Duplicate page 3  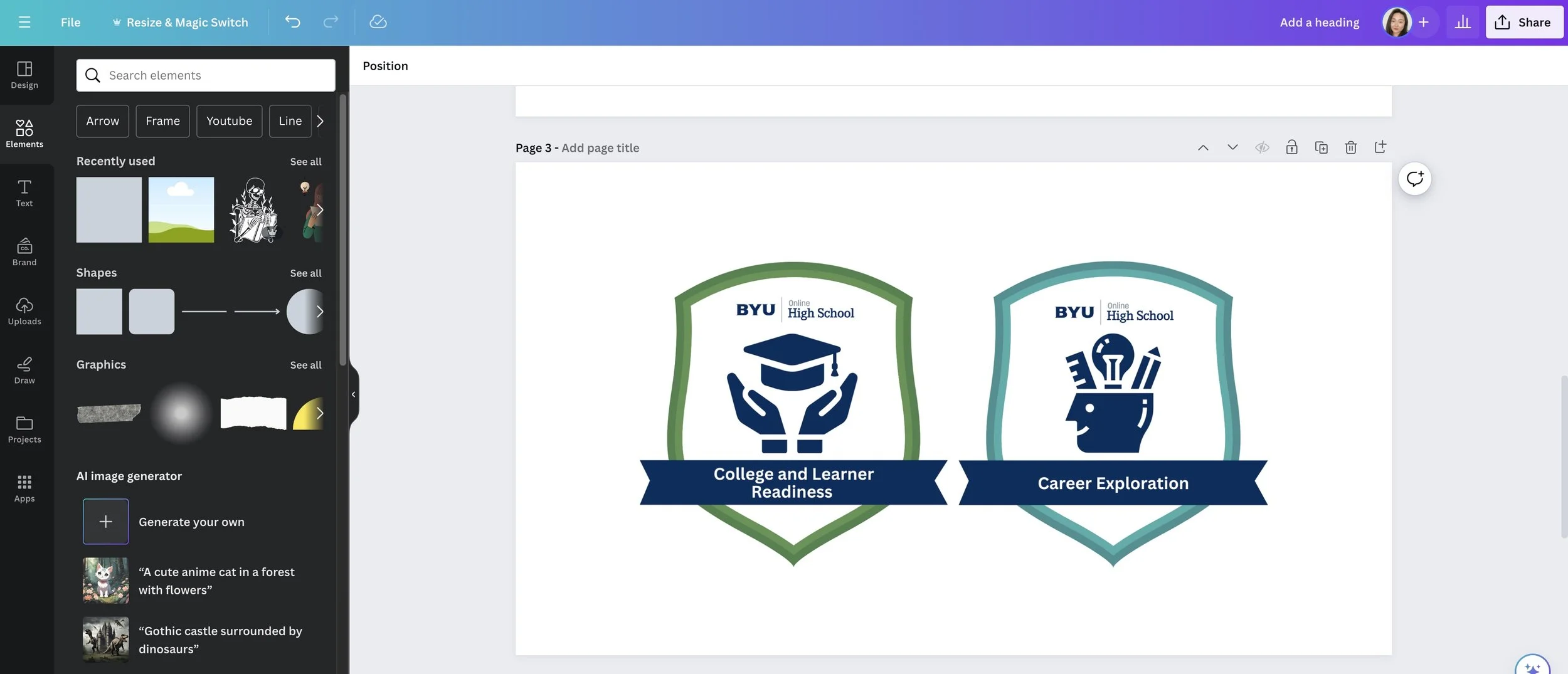[x=1322, y=148]
